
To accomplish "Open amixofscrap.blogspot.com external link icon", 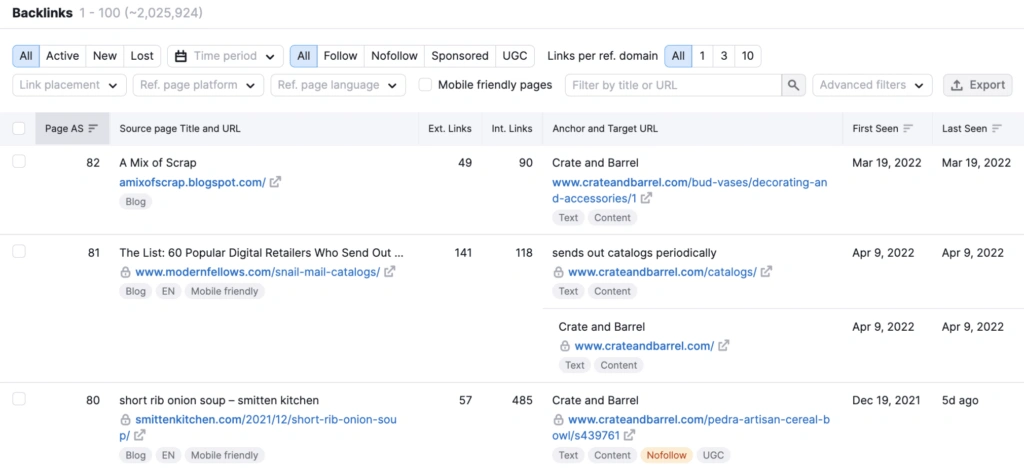I will (x=276, y=182).
